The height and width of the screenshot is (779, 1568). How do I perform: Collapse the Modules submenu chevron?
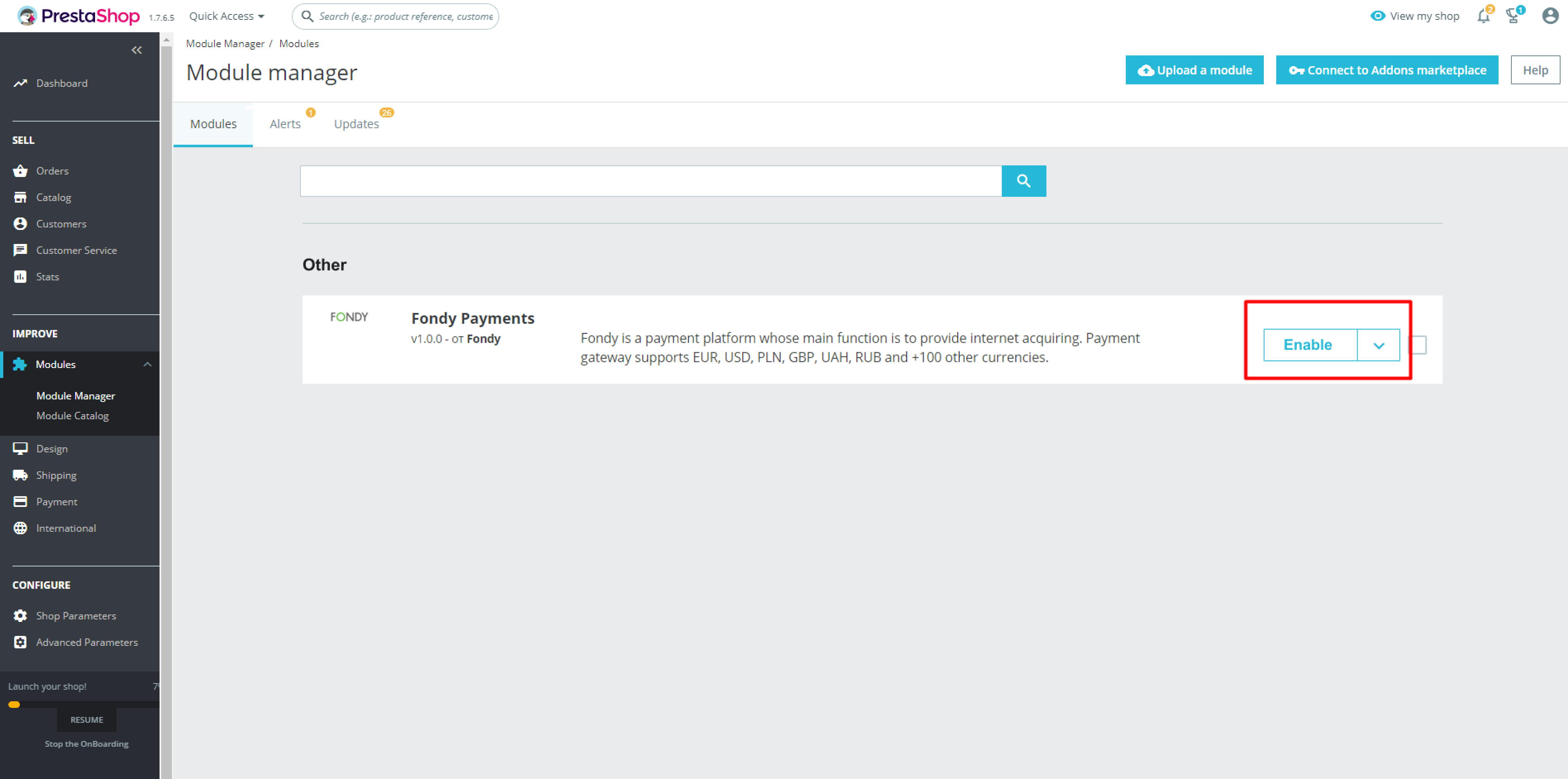click(147, 364)
